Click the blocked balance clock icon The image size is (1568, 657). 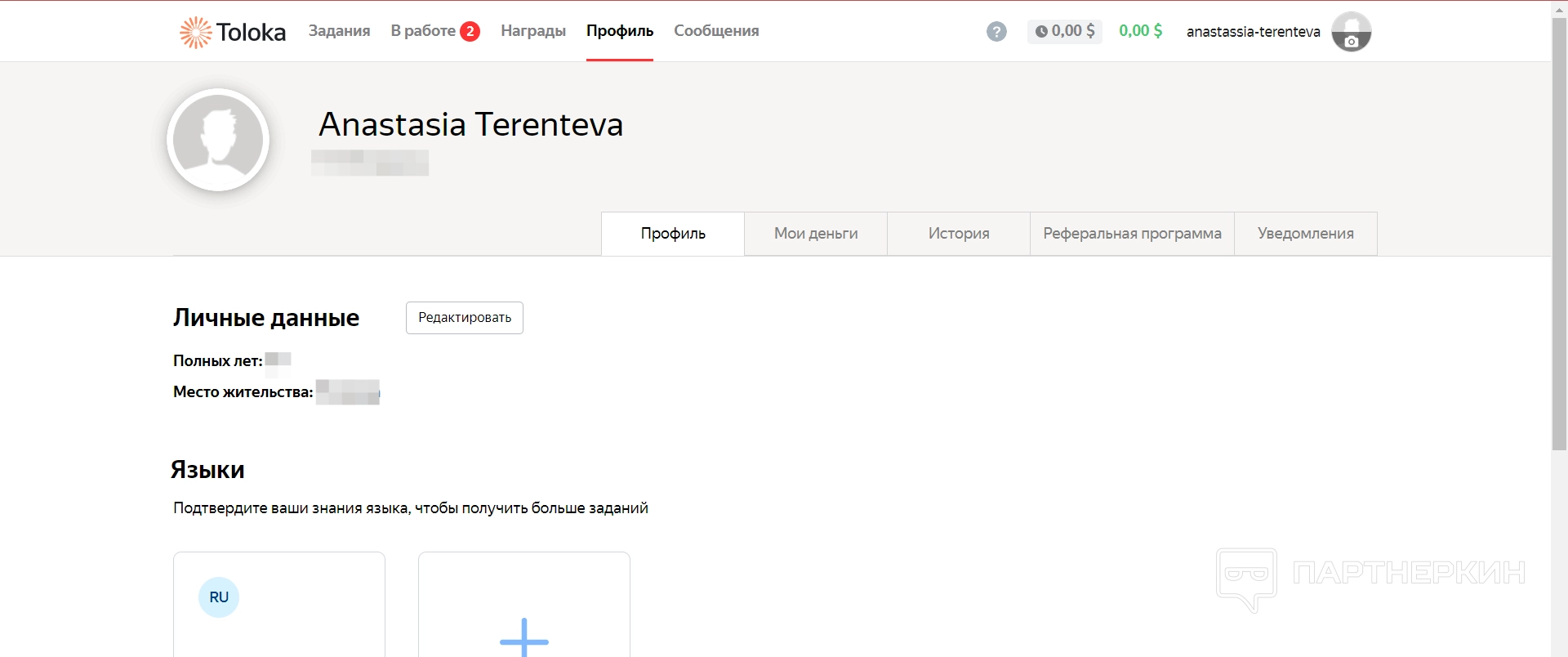click(1041, 32)
